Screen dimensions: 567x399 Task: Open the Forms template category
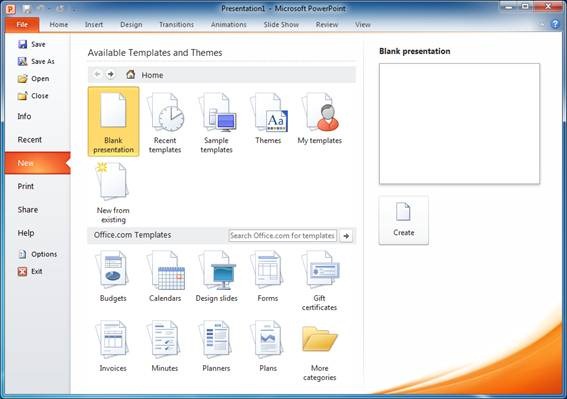(268, 276)
